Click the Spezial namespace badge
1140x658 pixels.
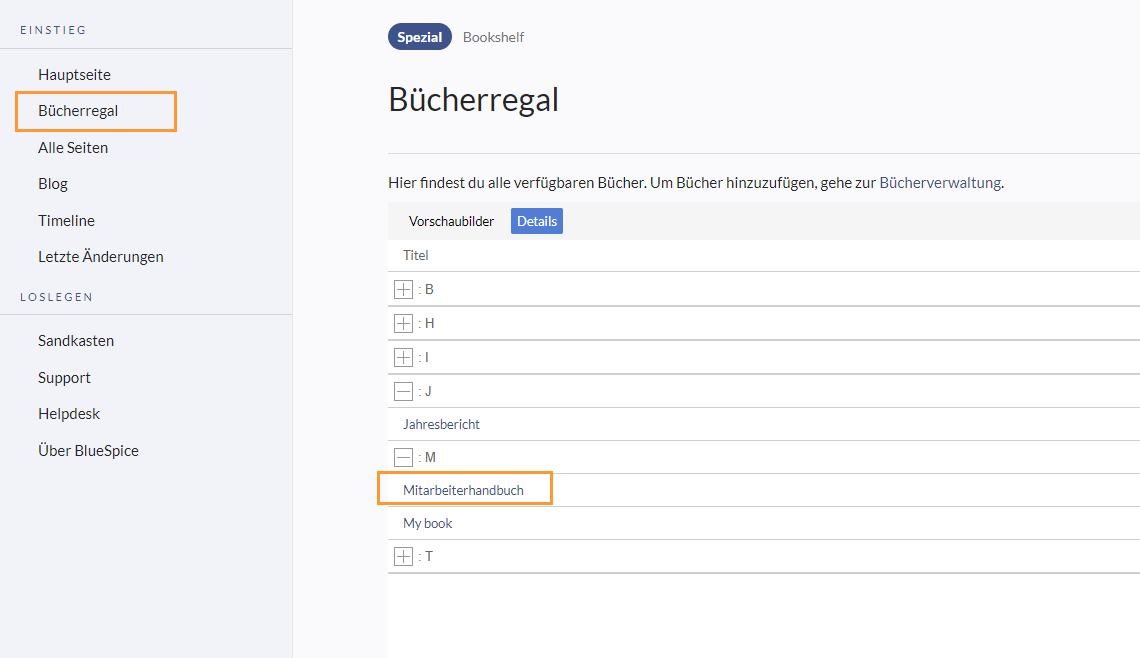point(420,37)
